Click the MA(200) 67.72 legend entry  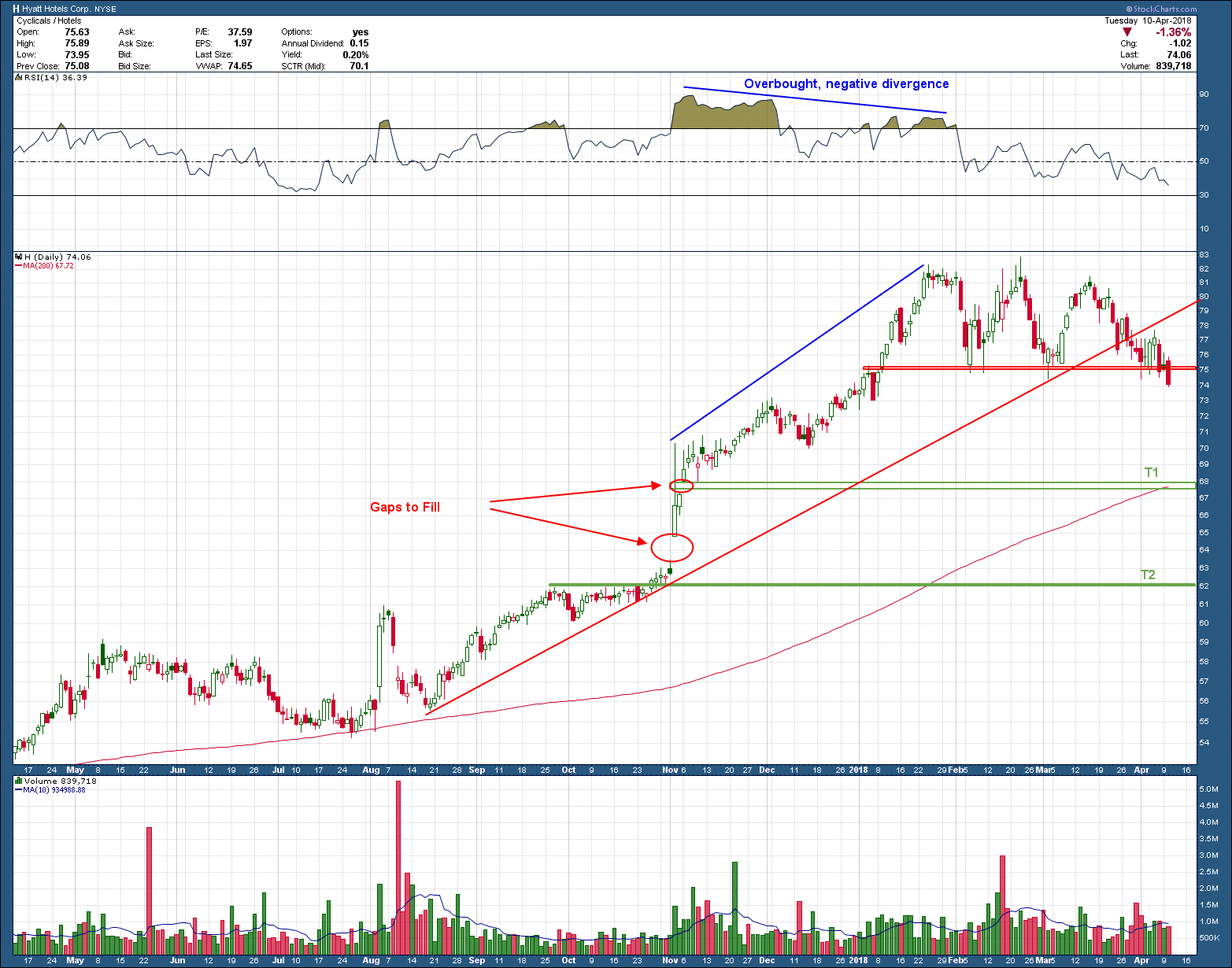45,266
